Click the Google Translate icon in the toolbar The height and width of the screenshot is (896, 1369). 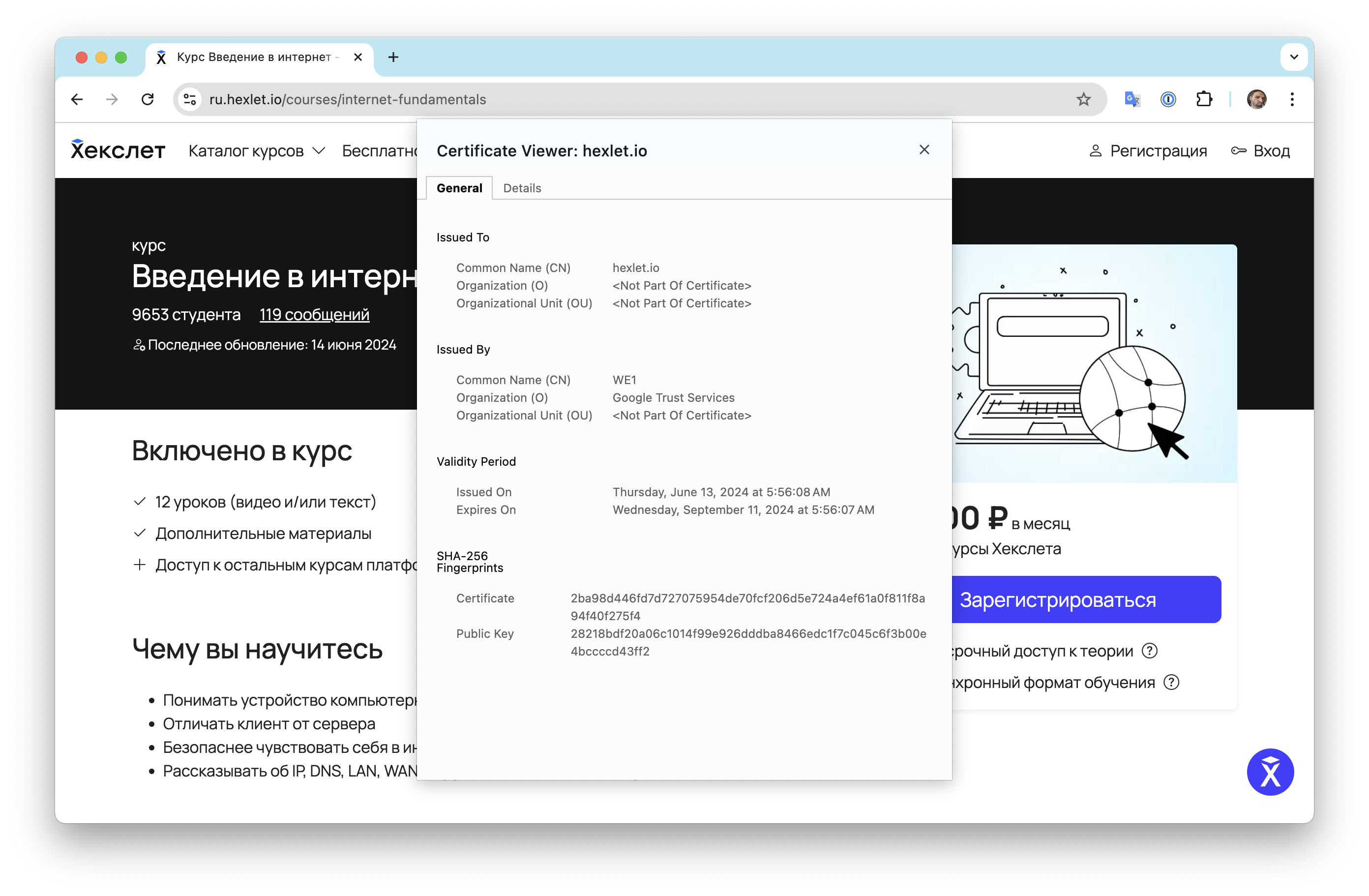coord(1131,99)
